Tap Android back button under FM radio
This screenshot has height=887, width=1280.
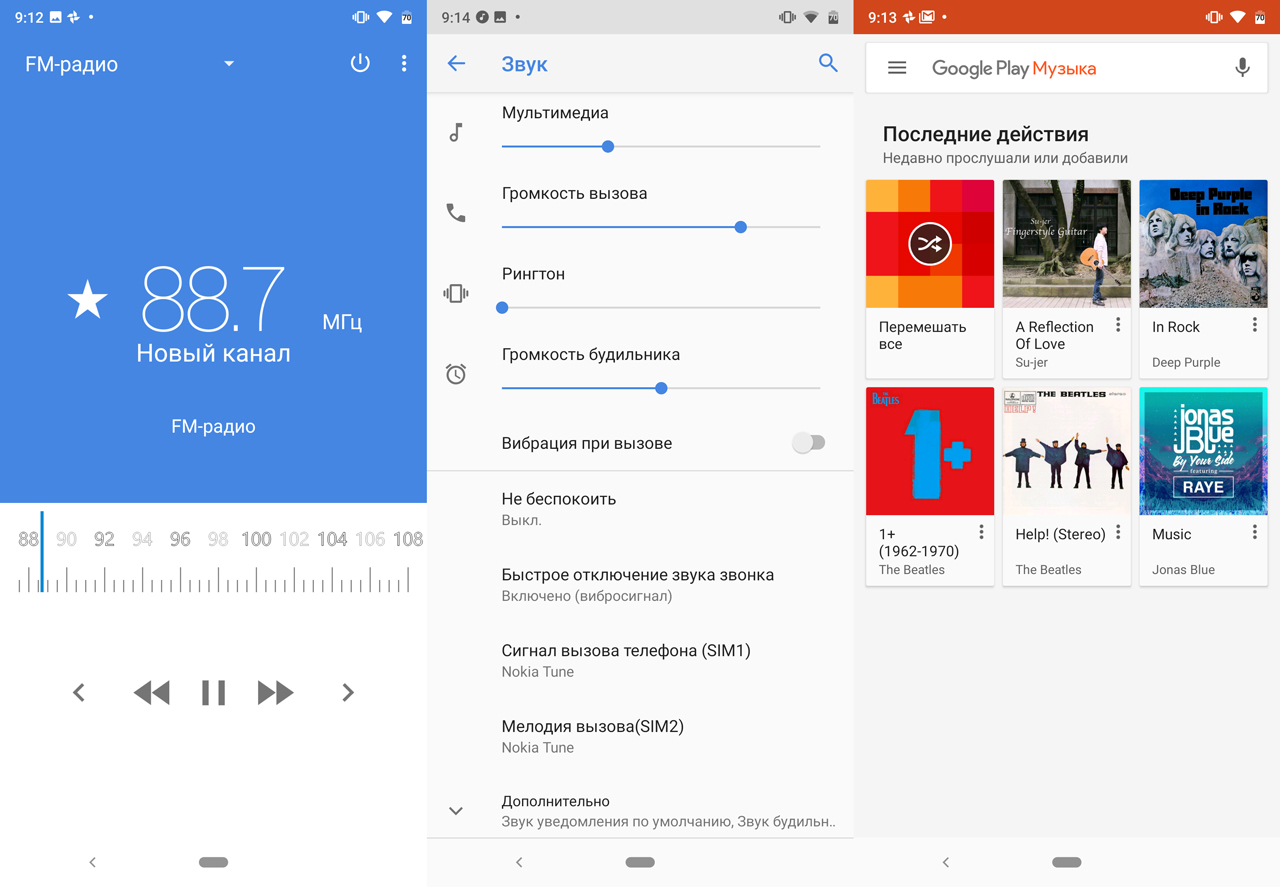pos(92,862)
